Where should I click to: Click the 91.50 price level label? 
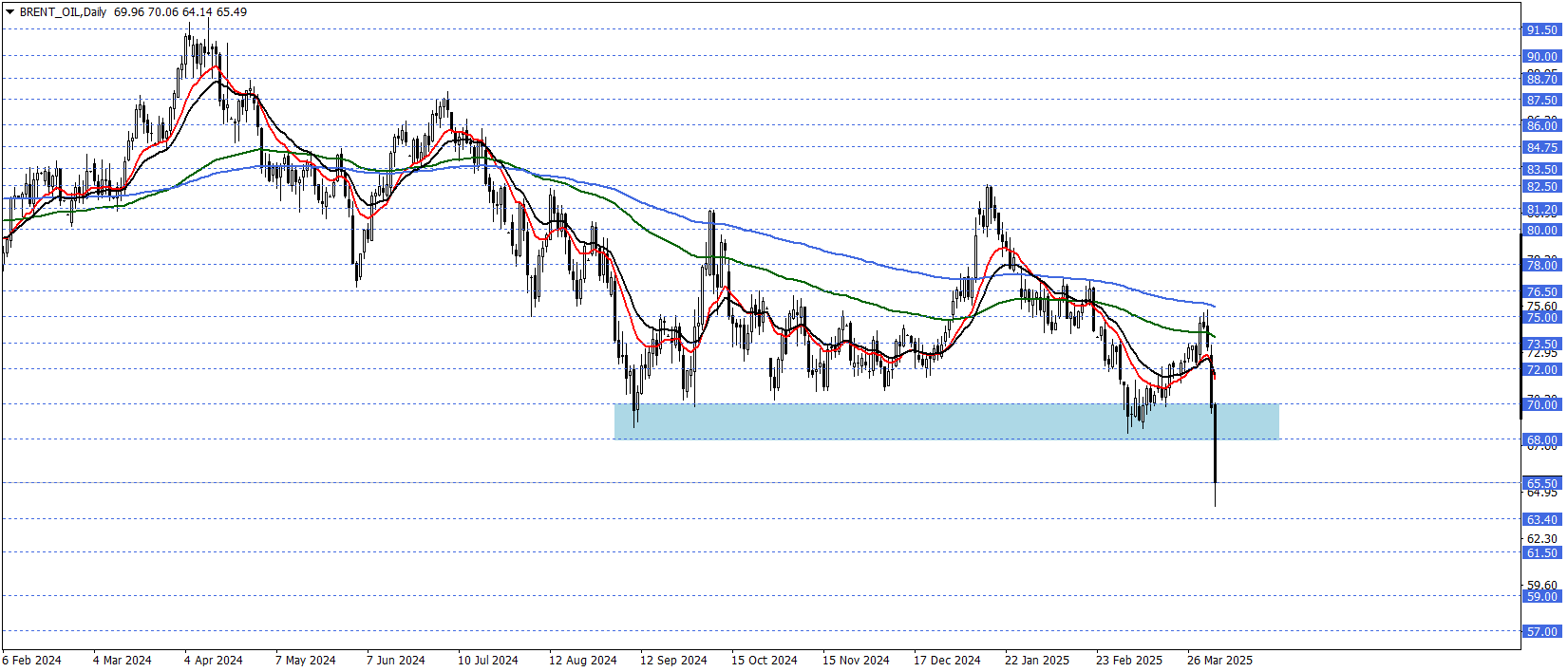pyautogui.click(x=1542, y=30)
